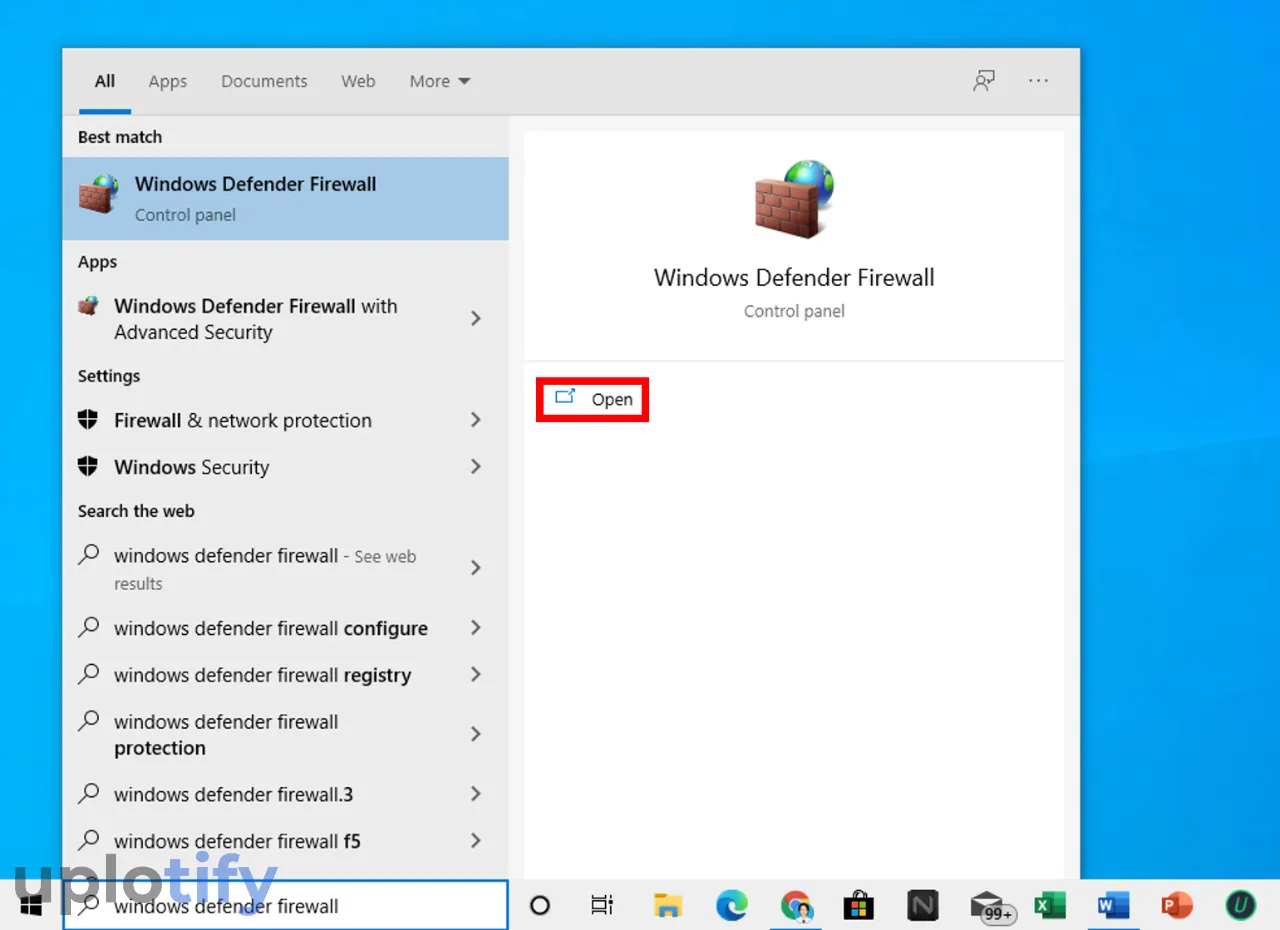Select Windows Defender Firewall best match result
1280x930 pixels.
(x=285, y=198)
